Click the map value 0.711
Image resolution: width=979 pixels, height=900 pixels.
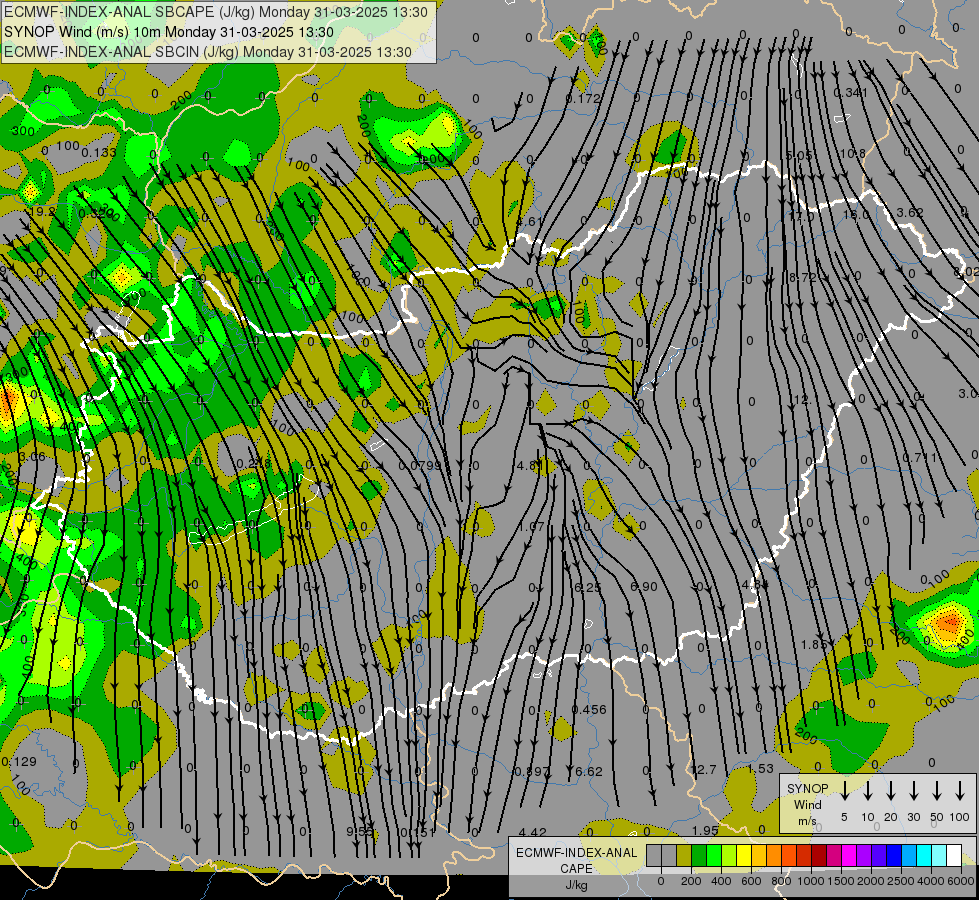[920, 458]
